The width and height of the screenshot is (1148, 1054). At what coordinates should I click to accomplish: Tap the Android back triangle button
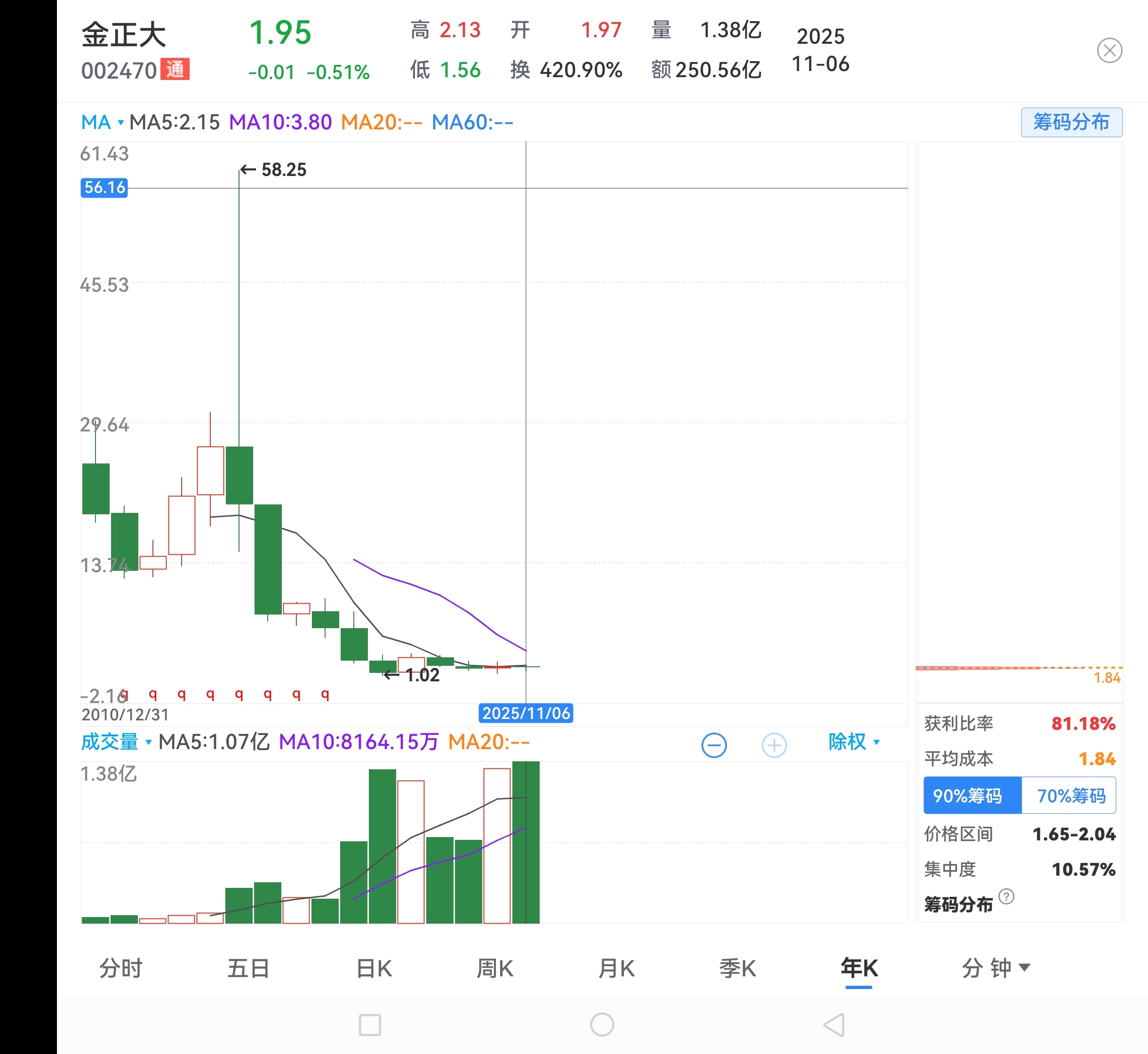(834, 1025)
